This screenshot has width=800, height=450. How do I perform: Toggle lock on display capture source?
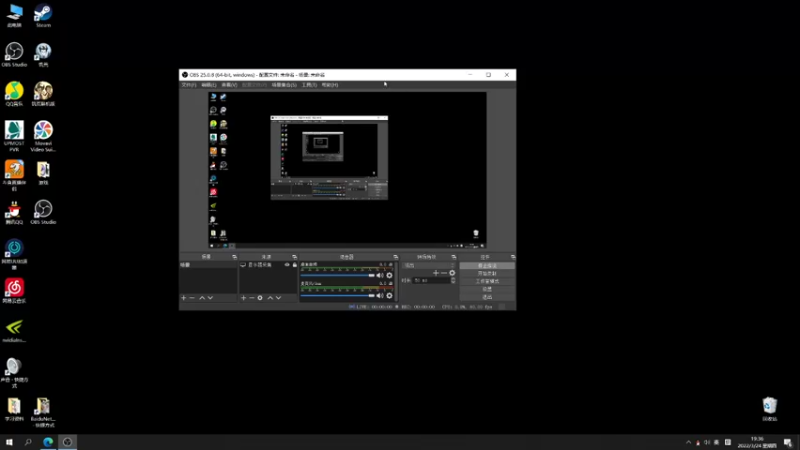point(294,265)
